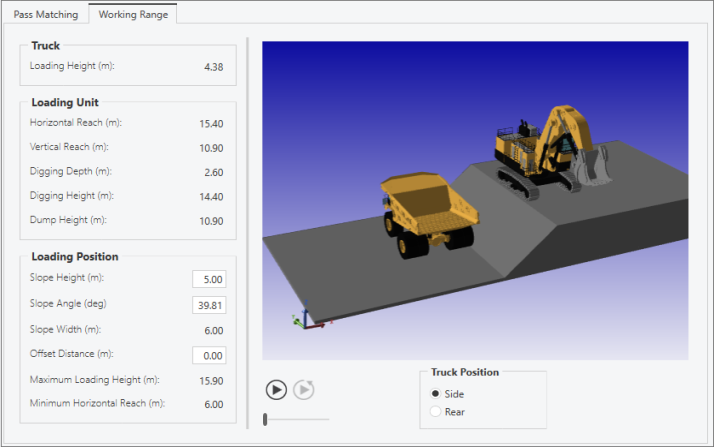
Task: Click the Truck Position group heading
Action: [465, 372]
